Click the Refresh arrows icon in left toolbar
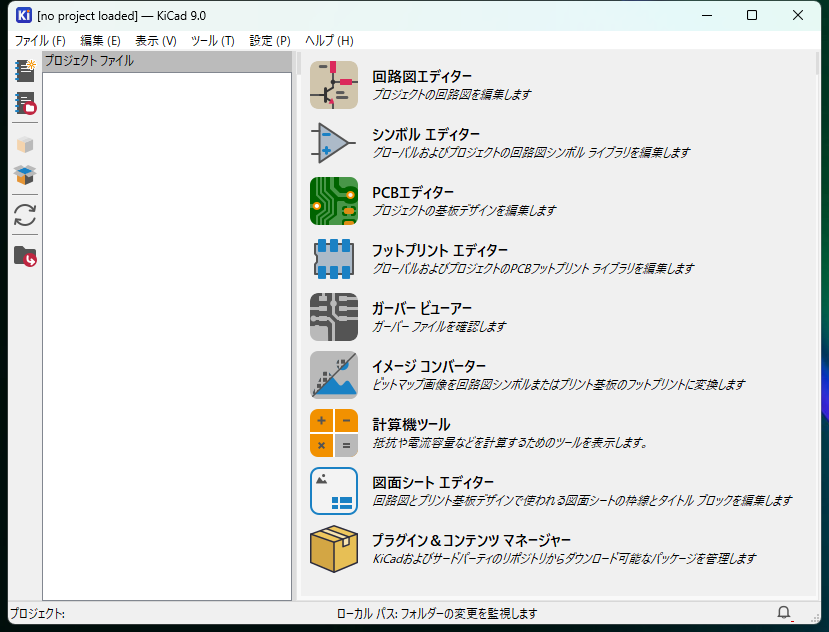The width and height of the screenshot is (829, 632). point(25,215)
